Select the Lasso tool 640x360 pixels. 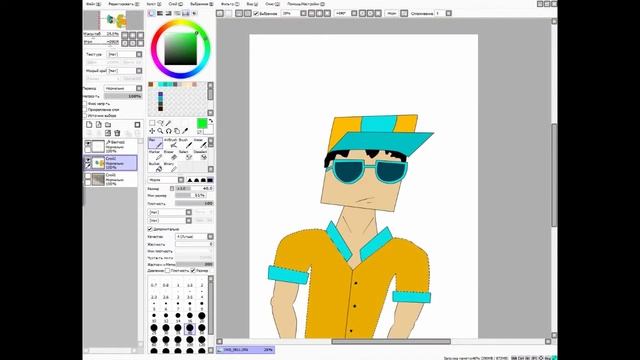pyautogui.click(x=160, y=122)
